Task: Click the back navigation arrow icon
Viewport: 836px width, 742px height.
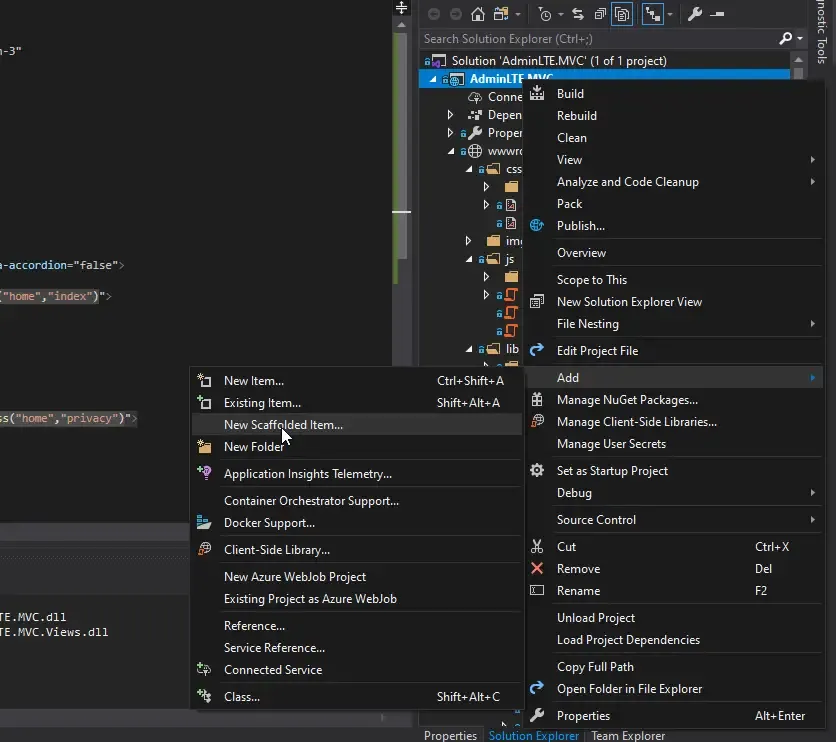Action: point(432,14)
